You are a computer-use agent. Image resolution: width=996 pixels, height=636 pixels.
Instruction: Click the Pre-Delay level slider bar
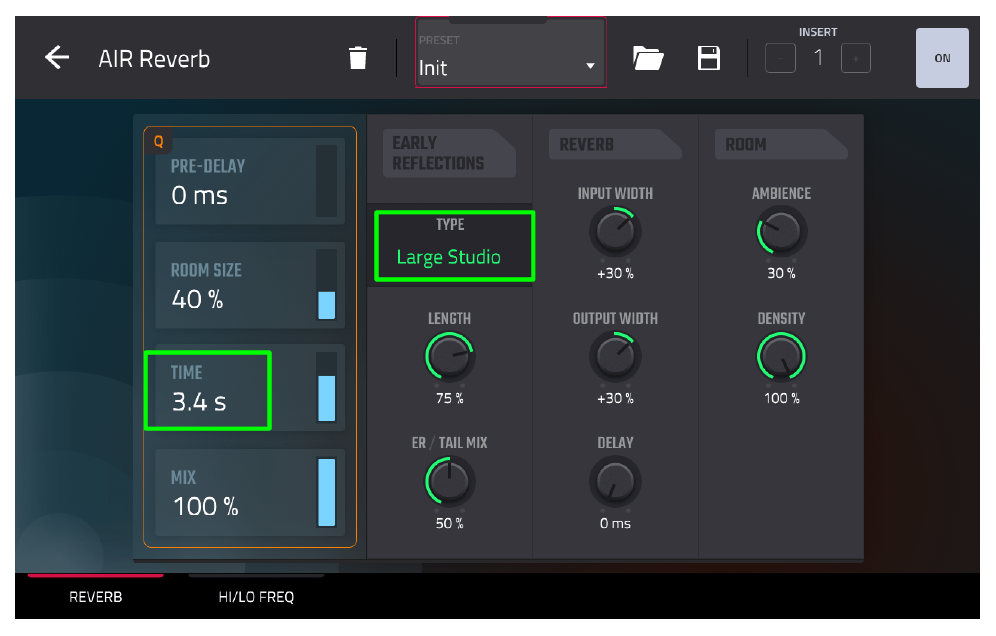pyautogui.click(x=326, y=181)
